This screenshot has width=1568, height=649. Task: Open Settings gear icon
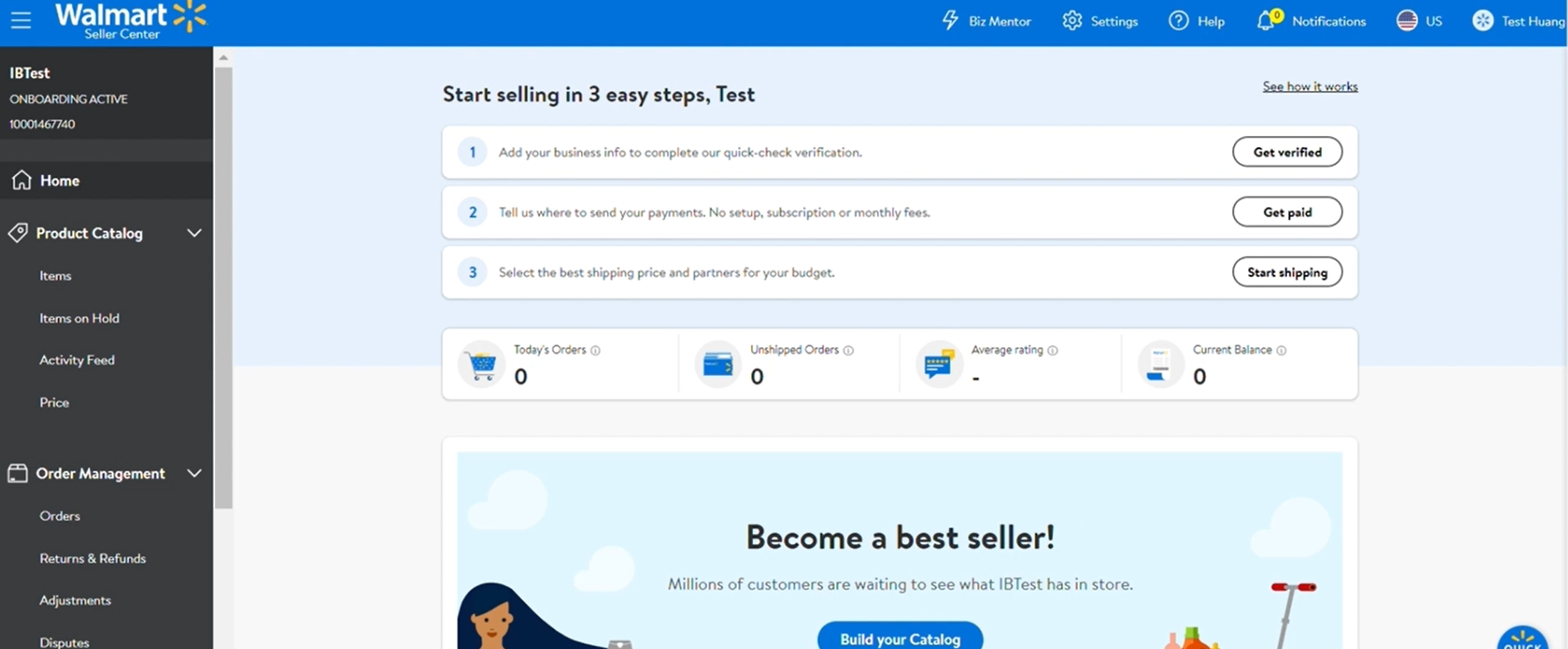point(1072,21)
